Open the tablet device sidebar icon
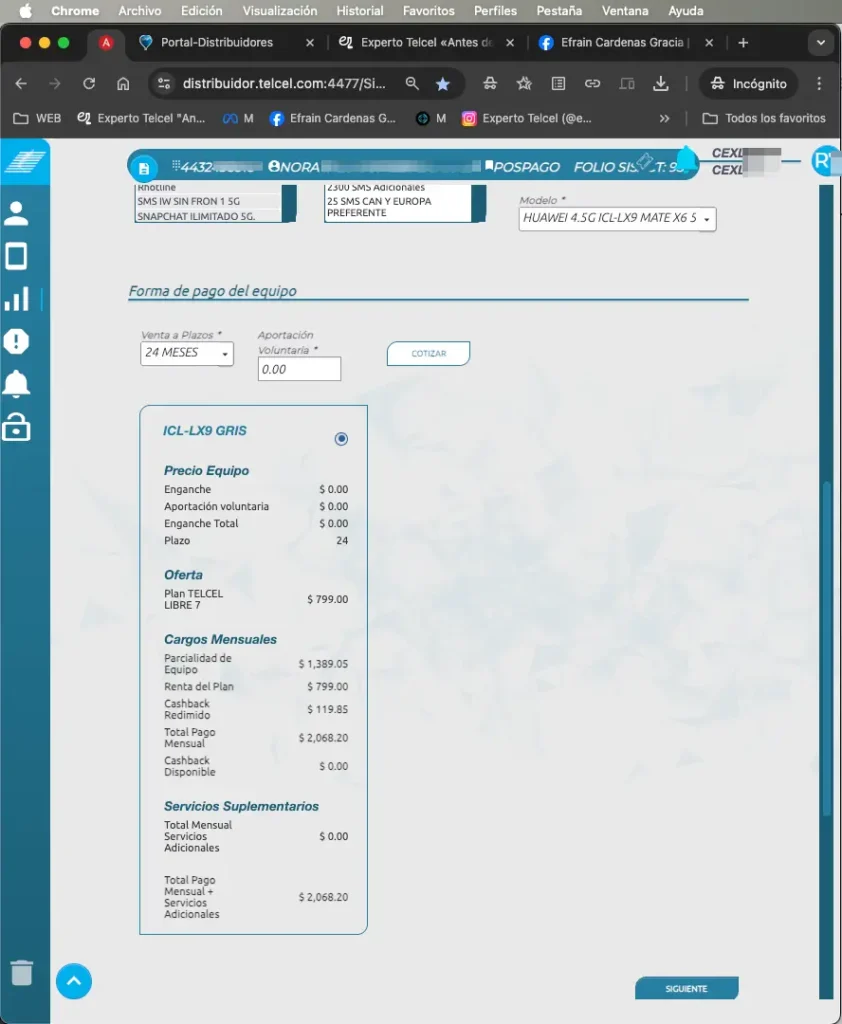 [16, 256]
